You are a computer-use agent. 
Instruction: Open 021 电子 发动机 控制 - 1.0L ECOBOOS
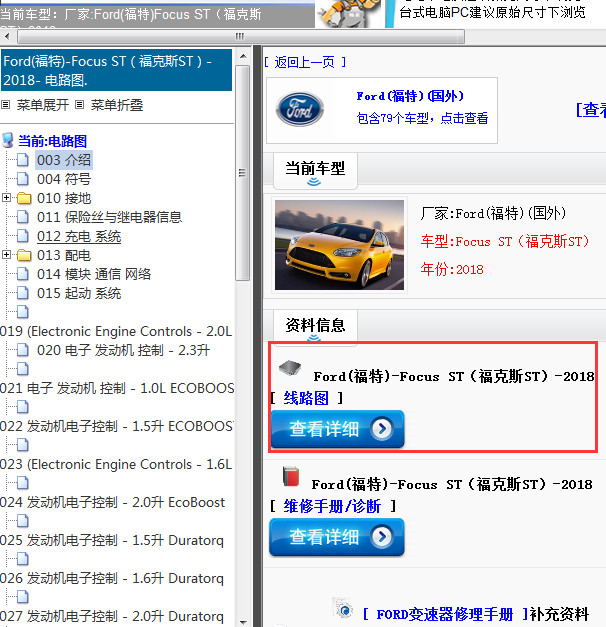click(x=117, y=388)
